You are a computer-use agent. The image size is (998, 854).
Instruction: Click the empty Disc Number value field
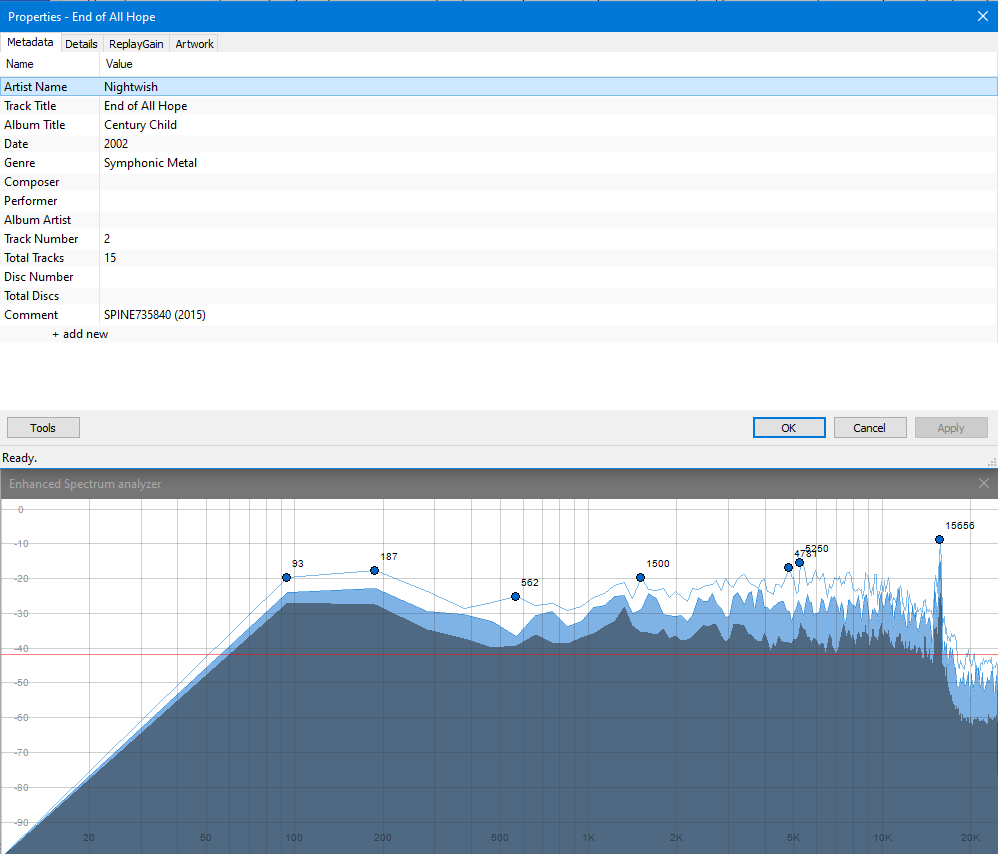point(548,277)
